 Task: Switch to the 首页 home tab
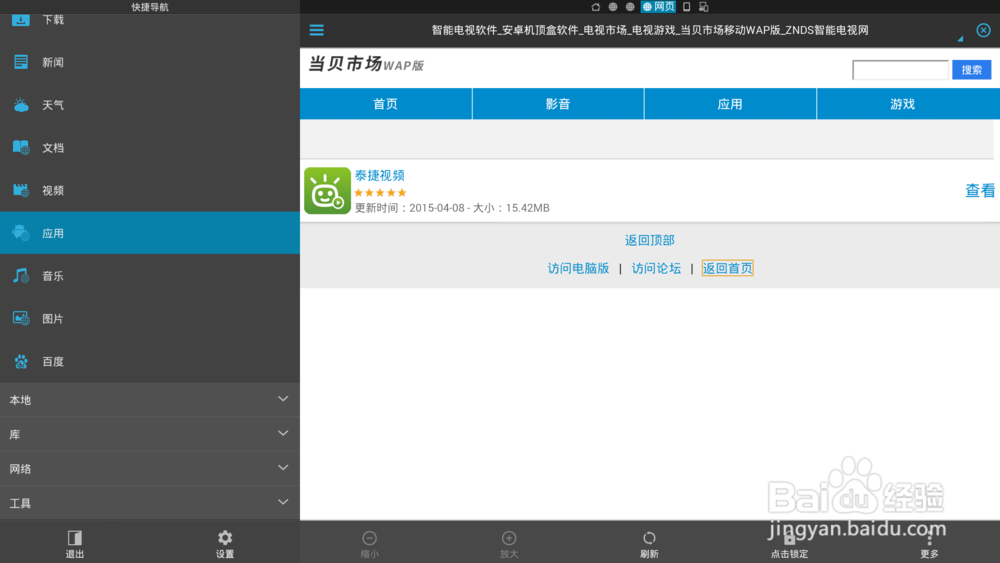point(386,104)
